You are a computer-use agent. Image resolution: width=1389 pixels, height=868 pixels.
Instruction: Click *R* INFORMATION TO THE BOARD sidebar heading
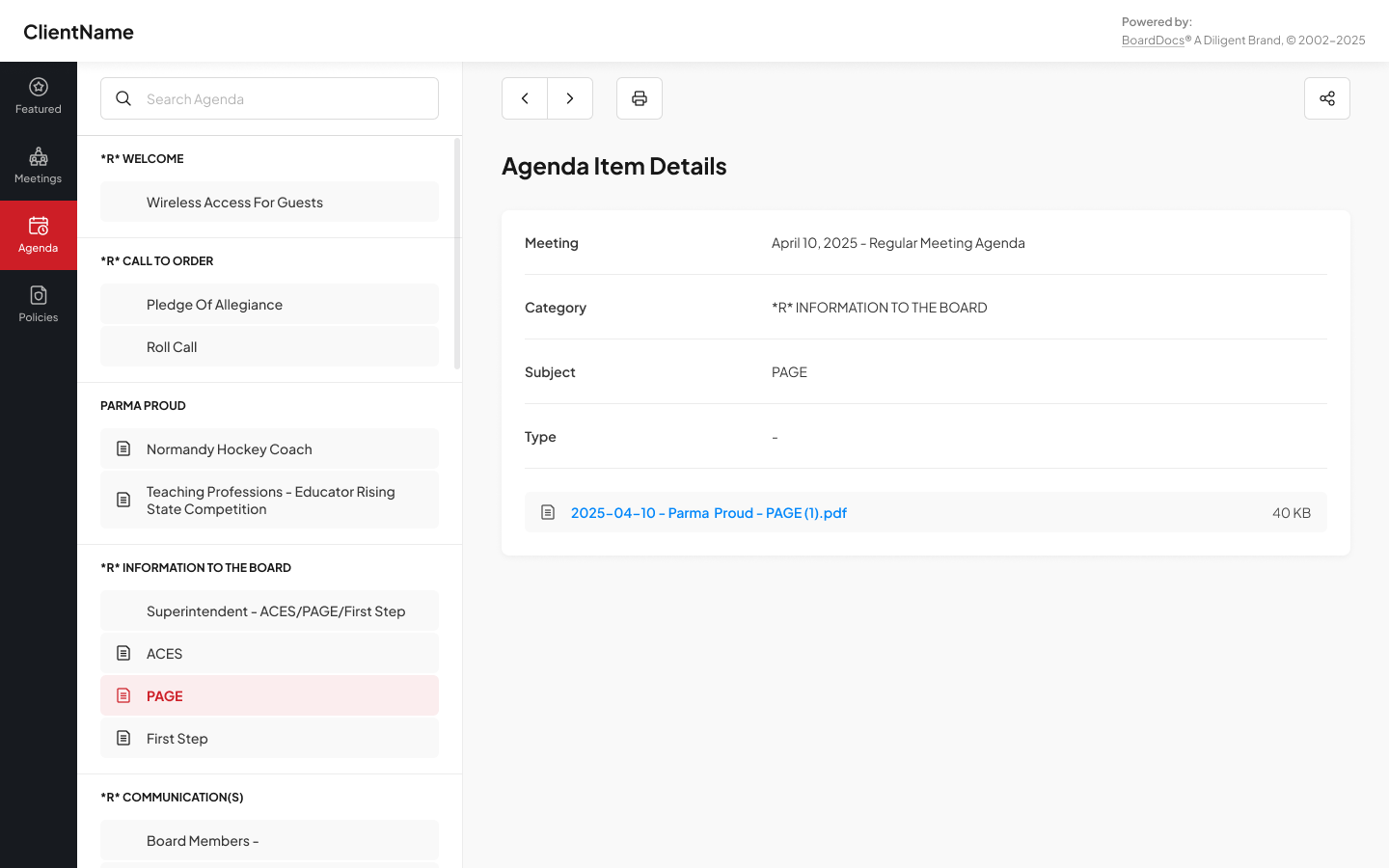[x=196, y=567]
